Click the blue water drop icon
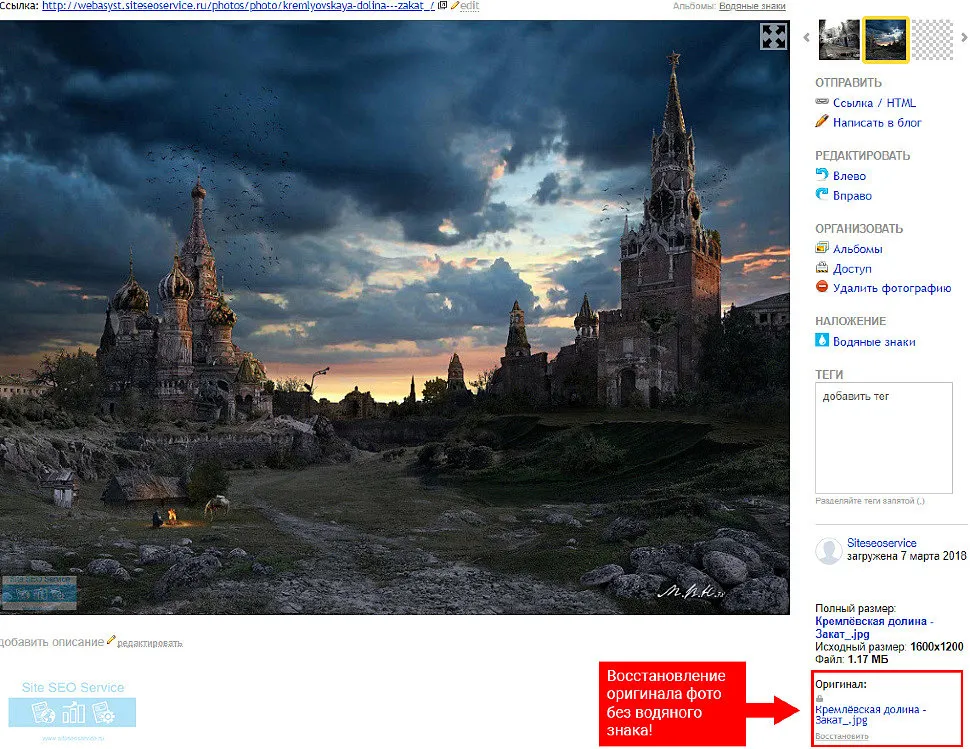Image resolution: width=970 pixels, height=749 pixels. [x=822, y=340]
